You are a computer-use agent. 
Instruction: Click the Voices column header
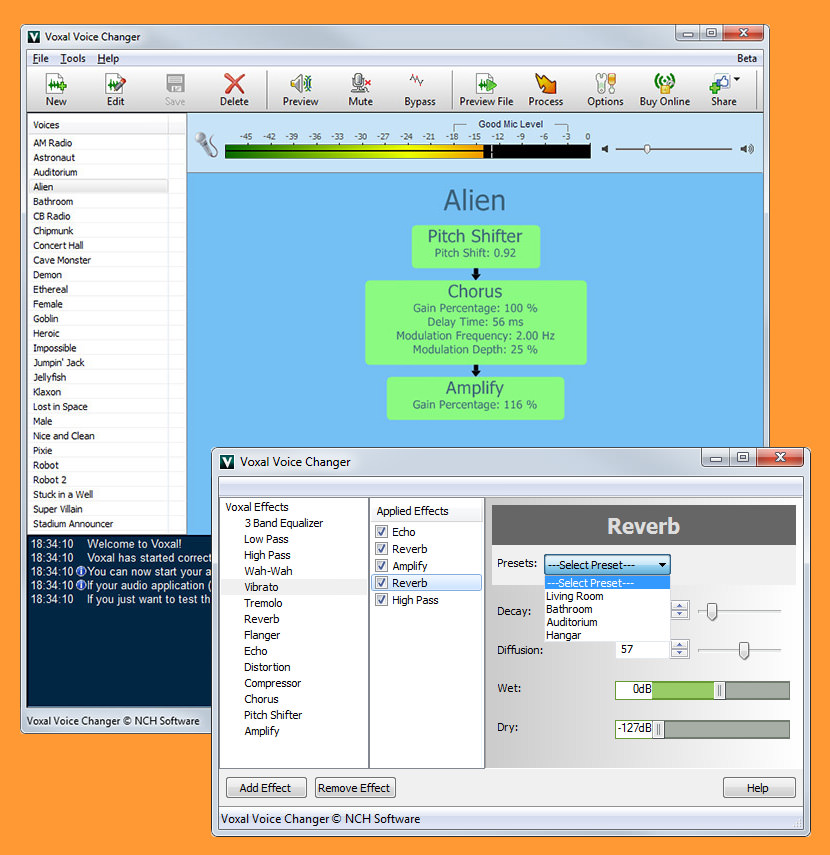click(98, 125)
